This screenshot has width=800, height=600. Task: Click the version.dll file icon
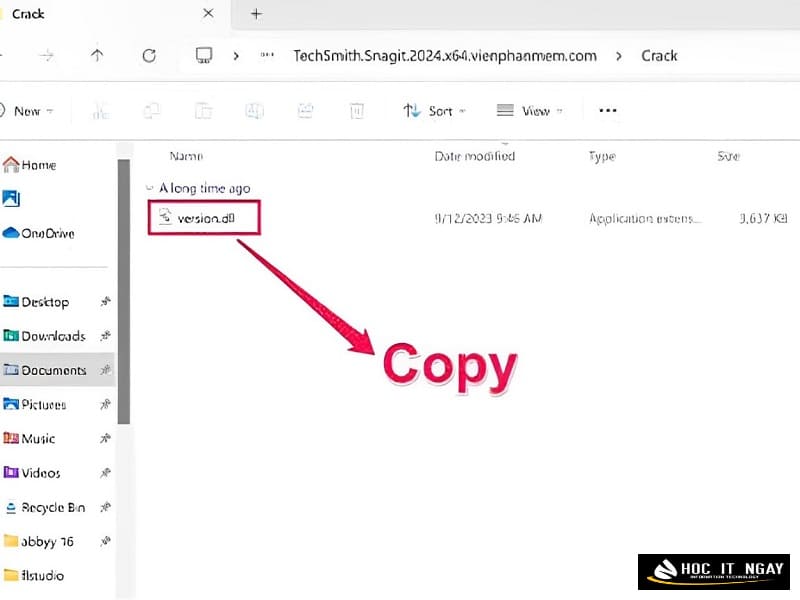165,217
